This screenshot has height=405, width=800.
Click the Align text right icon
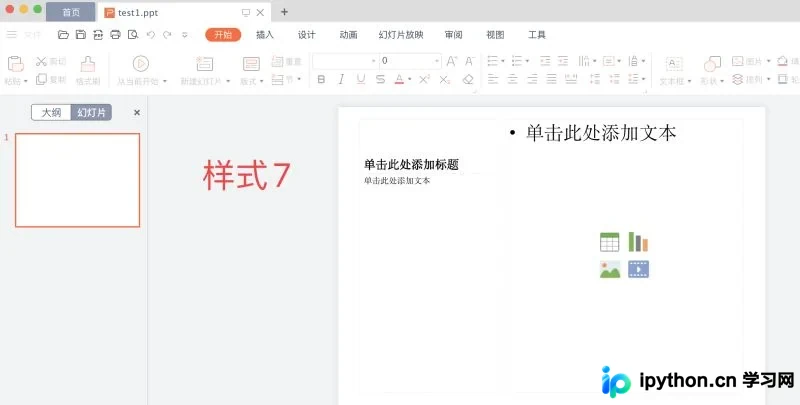(x=532, y=79)
